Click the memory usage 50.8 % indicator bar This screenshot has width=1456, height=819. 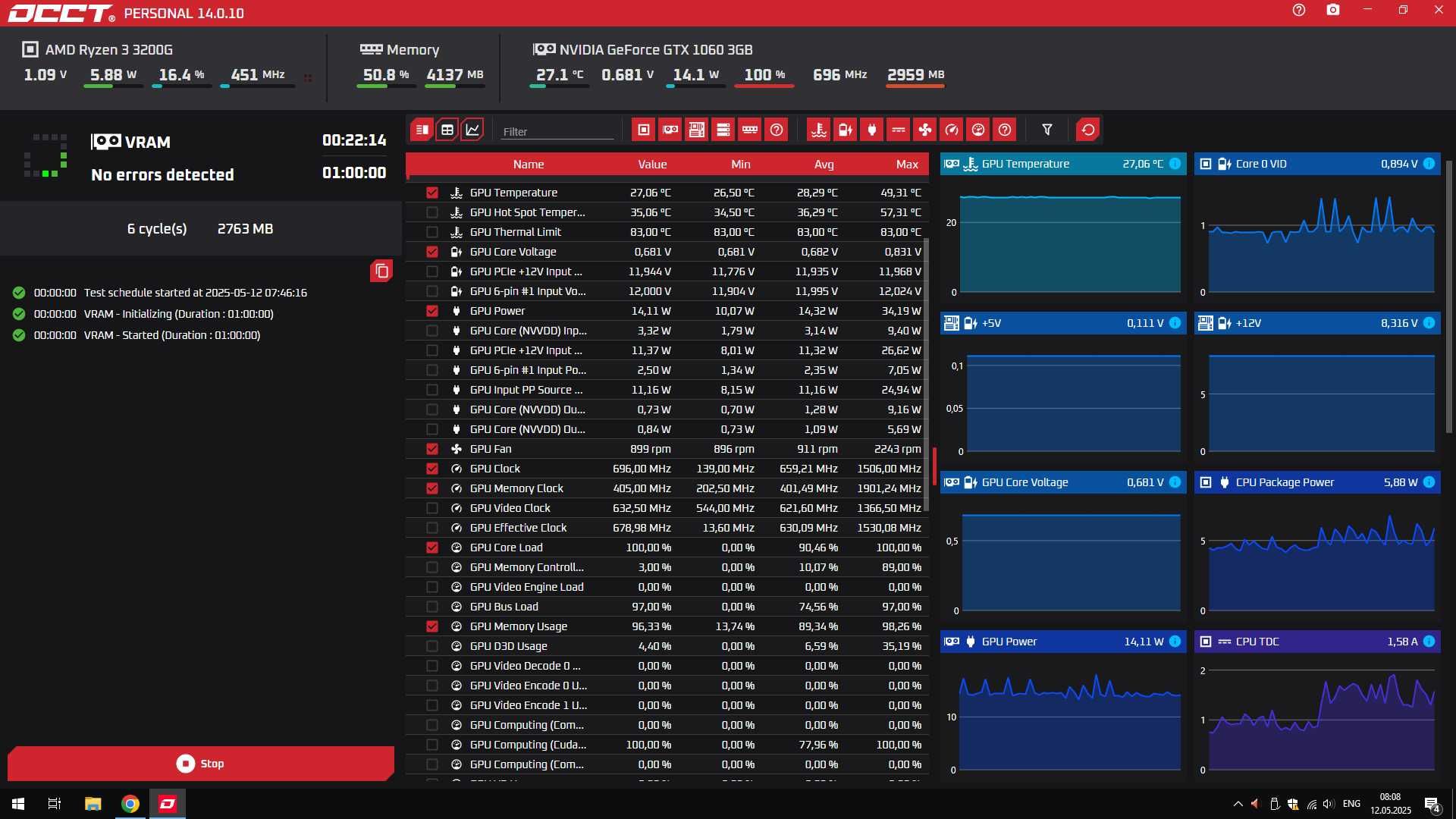[386, 86]
